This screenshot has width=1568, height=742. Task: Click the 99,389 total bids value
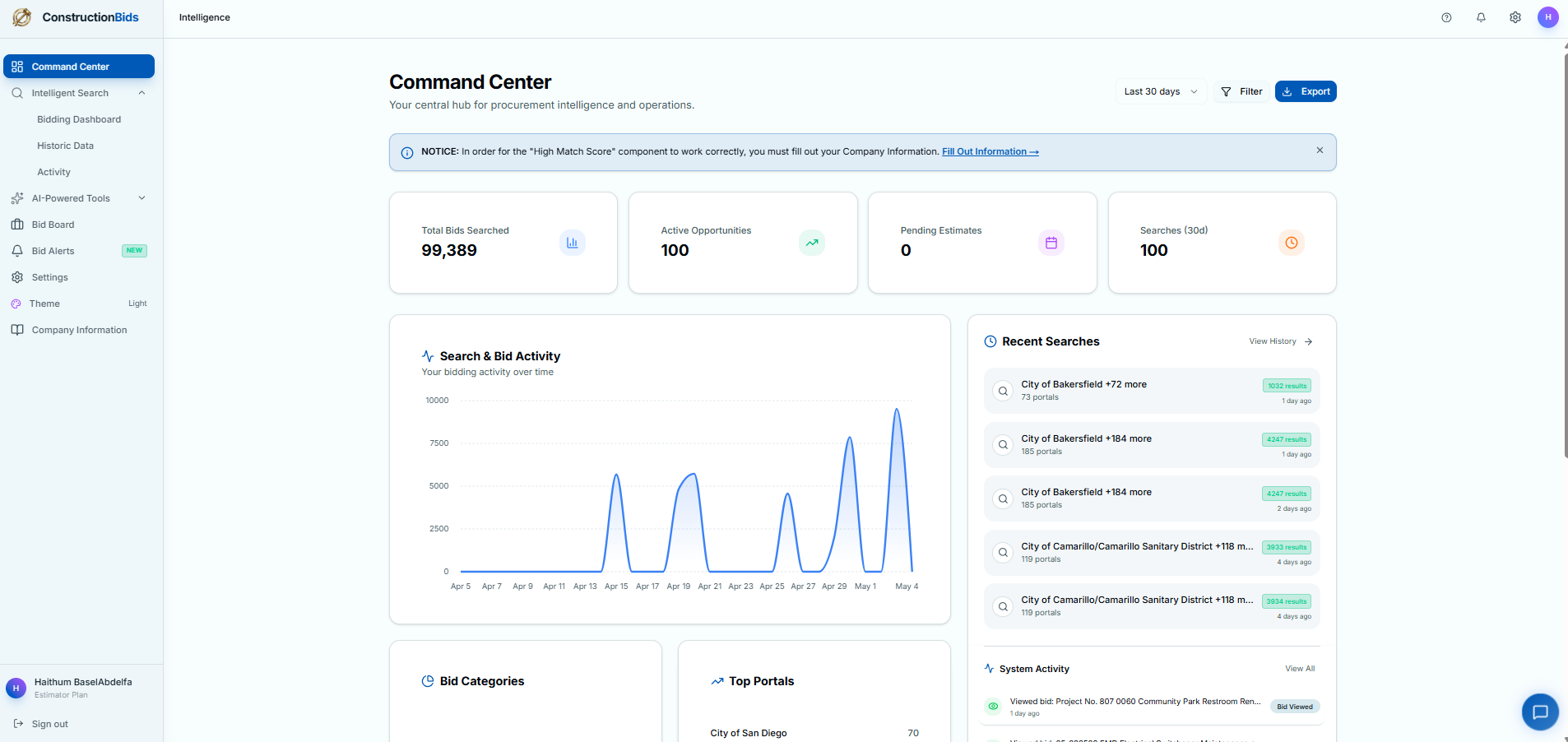coord(449,250)
